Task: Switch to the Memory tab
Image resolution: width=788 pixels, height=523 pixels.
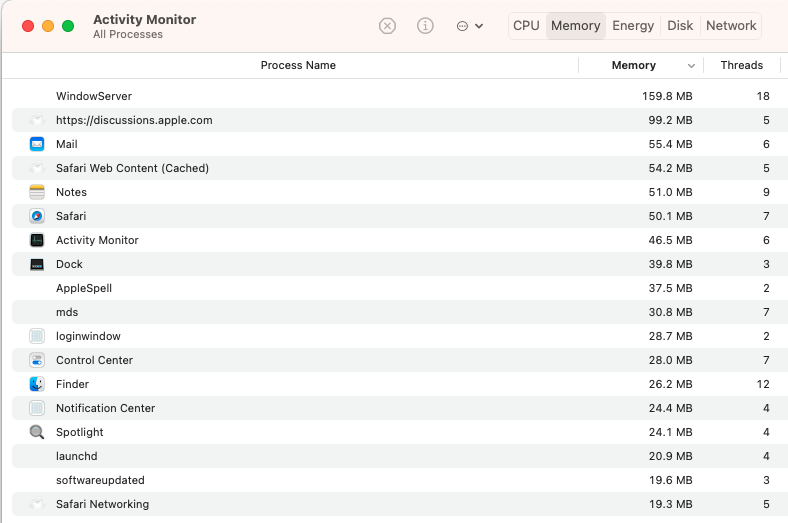Action: [575, 26]
